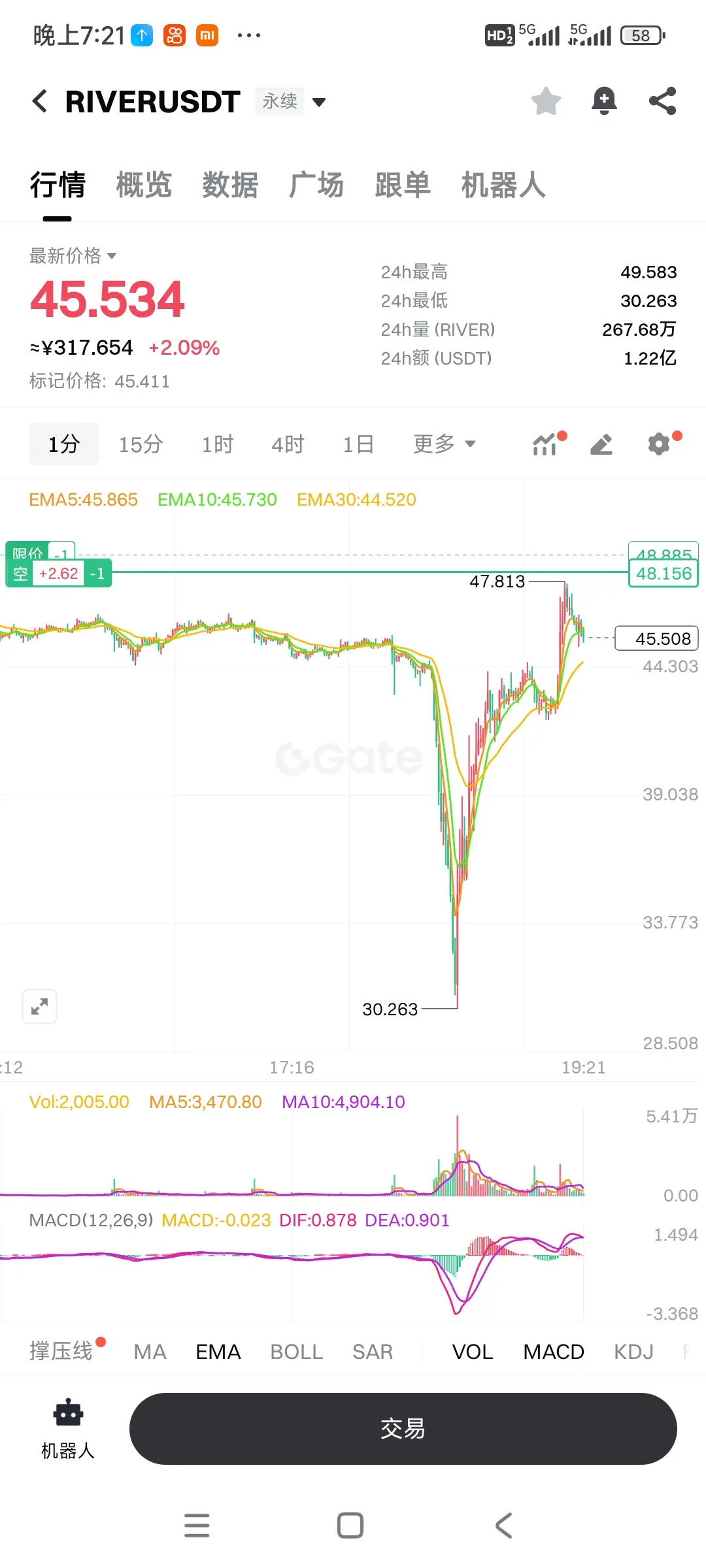Open the 最新价格 price type dropdown
Screen dimensions: 706x1568
click(x=73, y=255)
